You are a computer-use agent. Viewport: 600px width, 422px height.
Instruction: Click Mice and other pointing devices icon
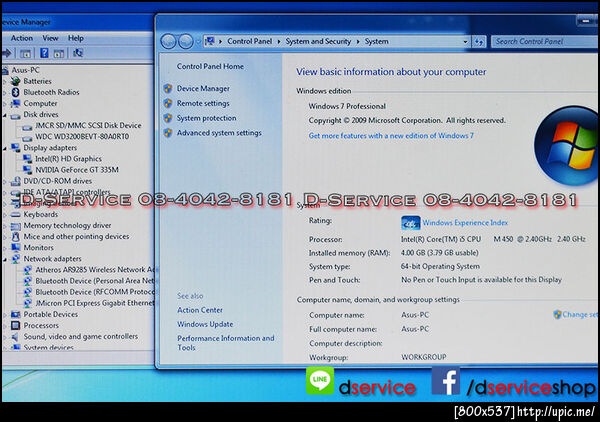[16, 237]
